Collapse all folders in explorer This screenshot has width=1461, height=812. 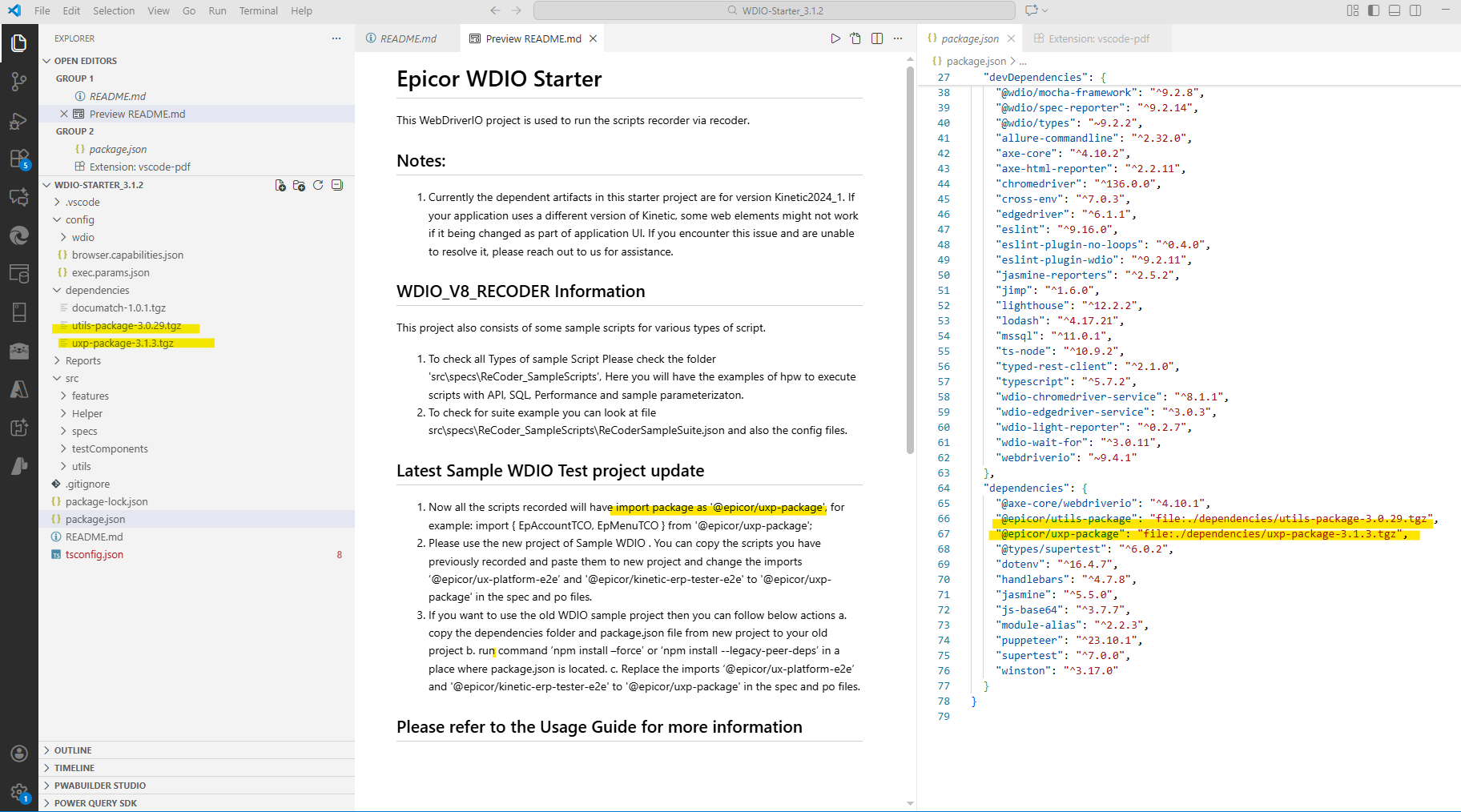(x=337, y=185)
